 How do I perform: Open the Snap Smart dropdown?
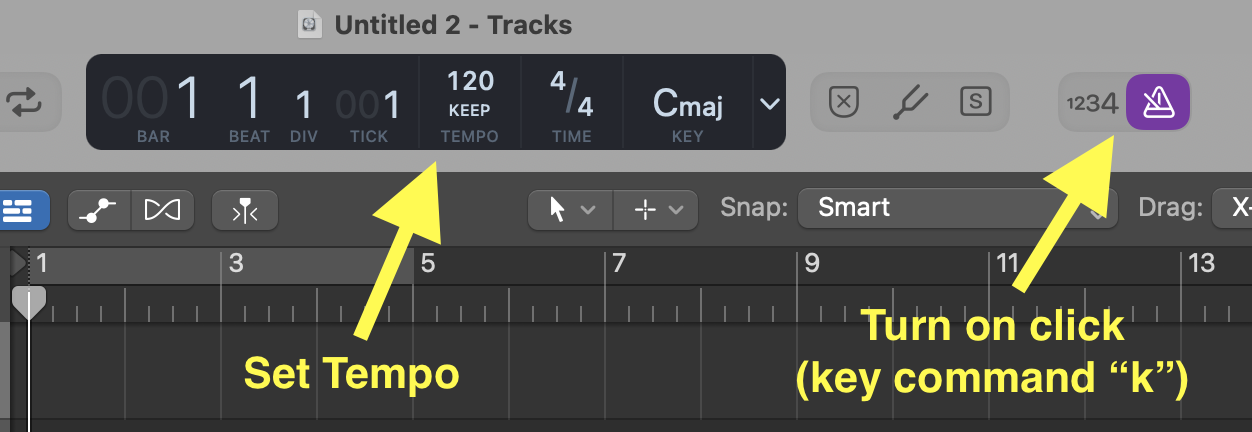pos(956,209)
